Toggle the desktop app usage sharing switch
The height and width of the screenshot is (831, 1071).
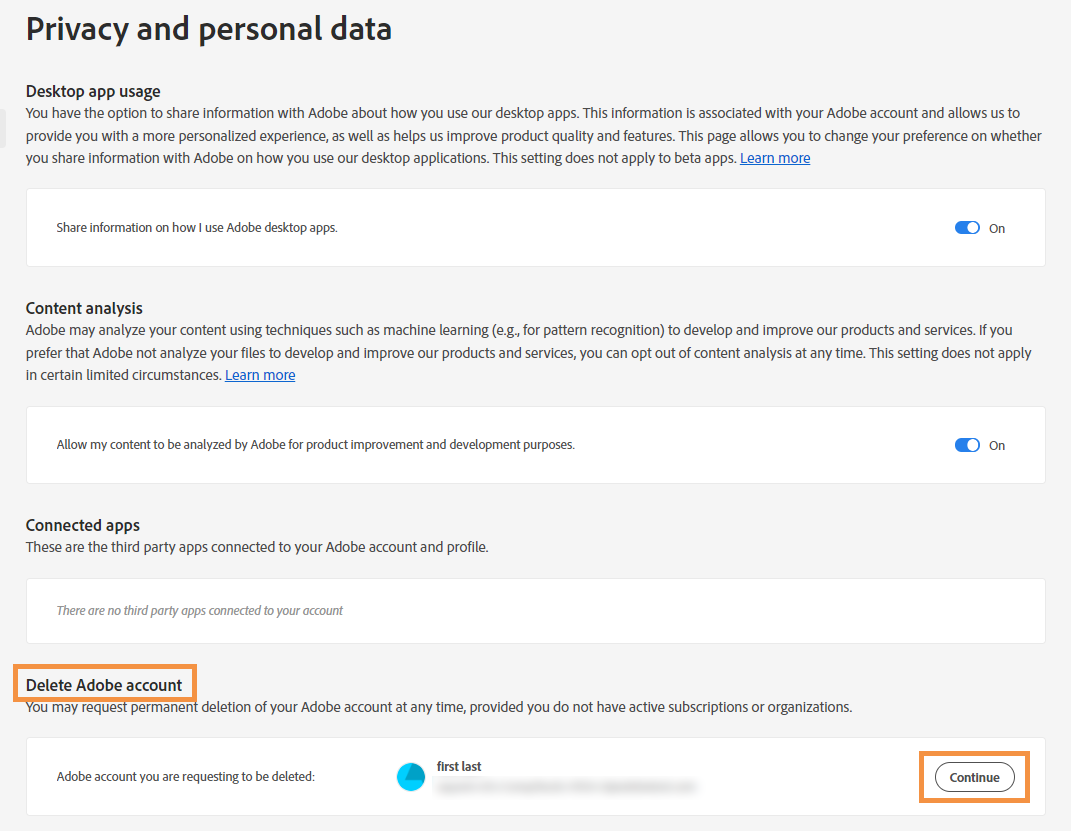point(966,228)
